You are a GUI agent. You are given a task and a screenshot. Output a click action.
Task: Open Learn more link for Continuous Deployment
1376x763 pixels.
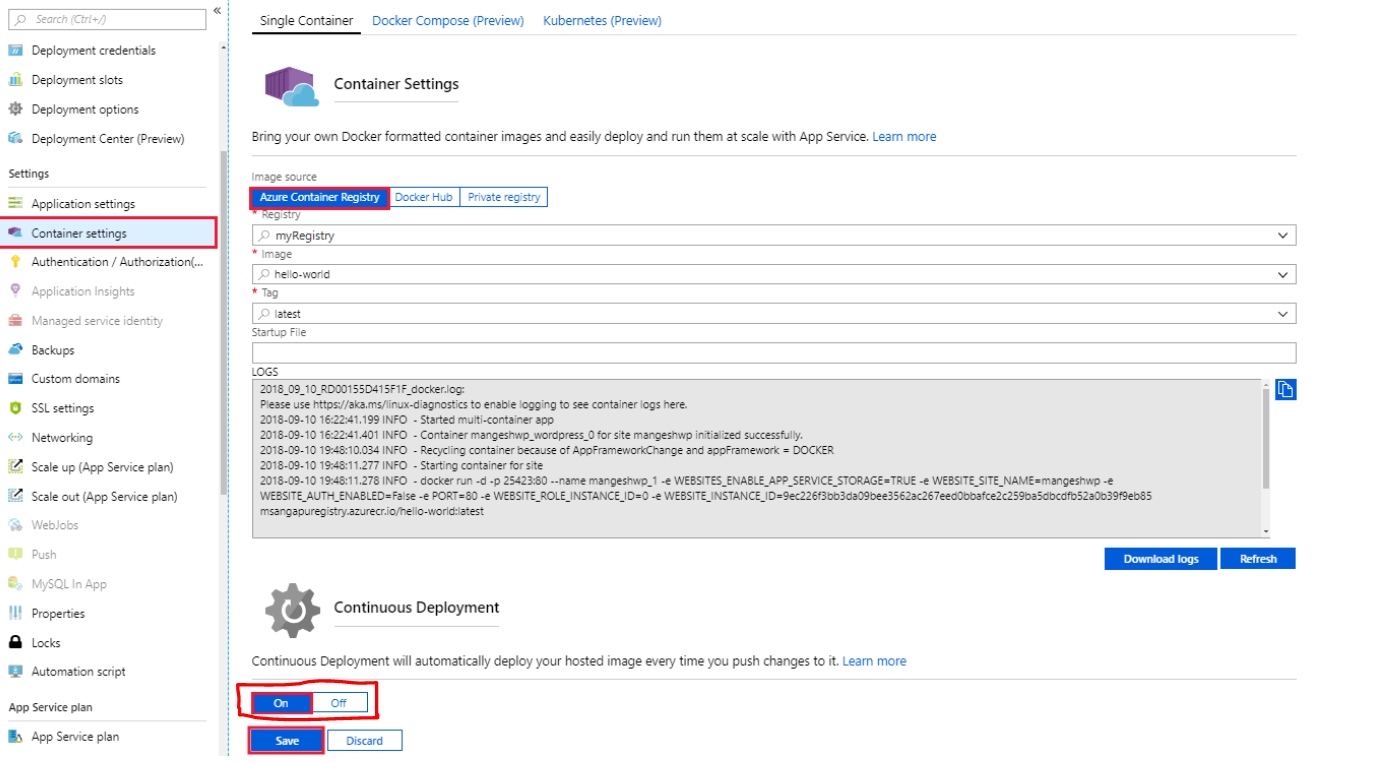coord(874,661)
